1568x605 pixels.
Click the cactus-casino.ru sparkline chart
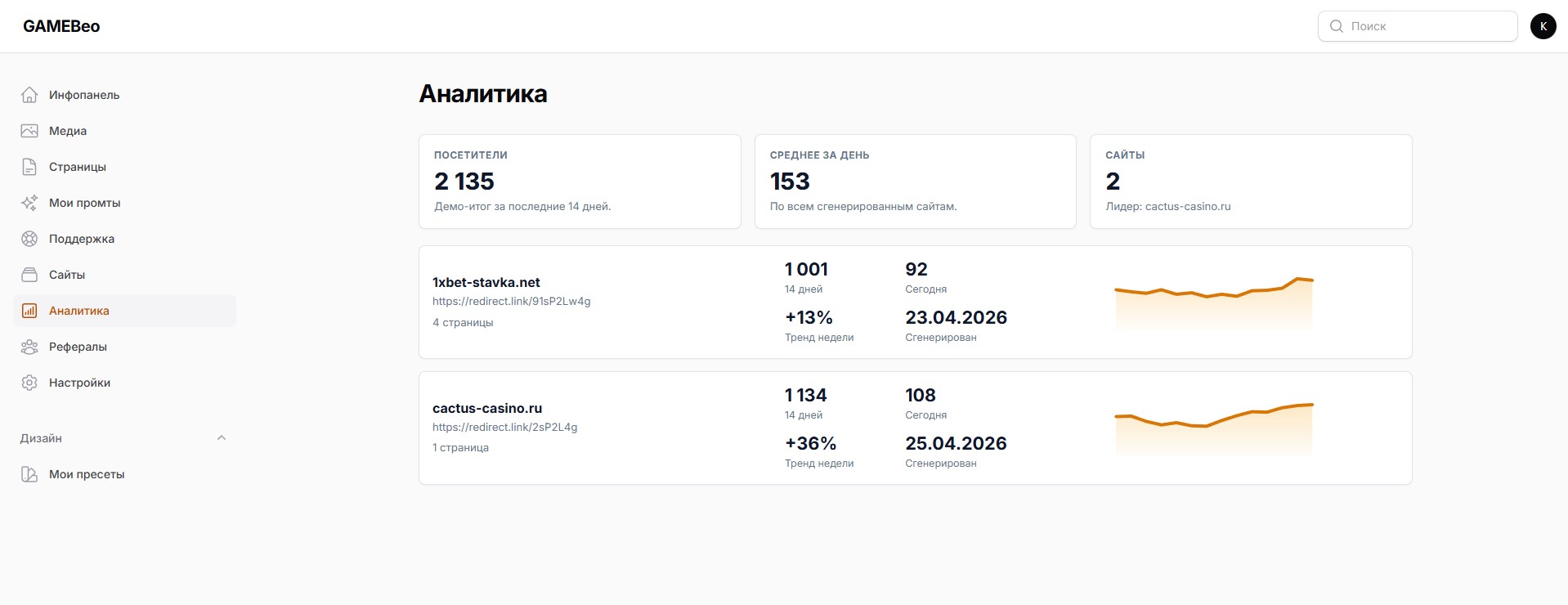1214,429
